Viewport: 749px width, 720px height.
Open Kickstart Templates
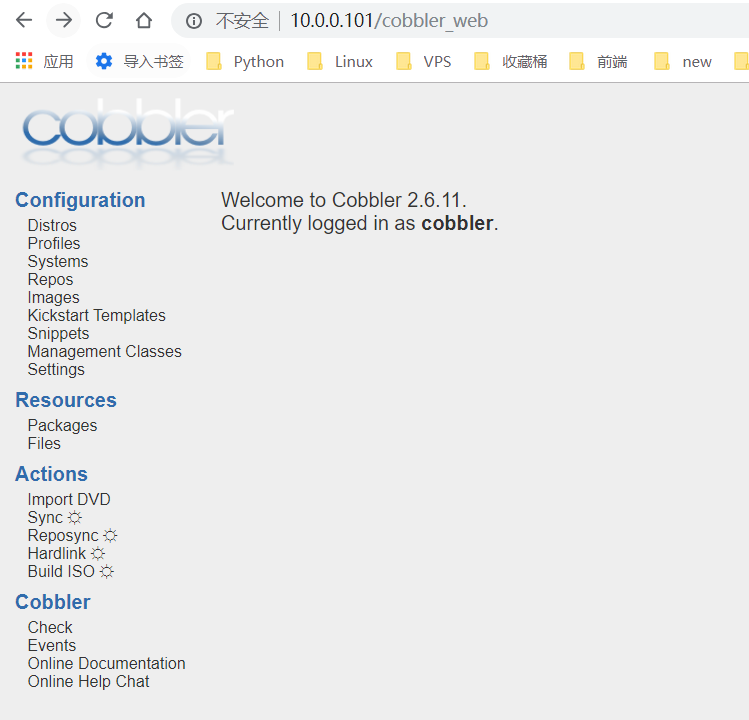(x=96, y=315)
